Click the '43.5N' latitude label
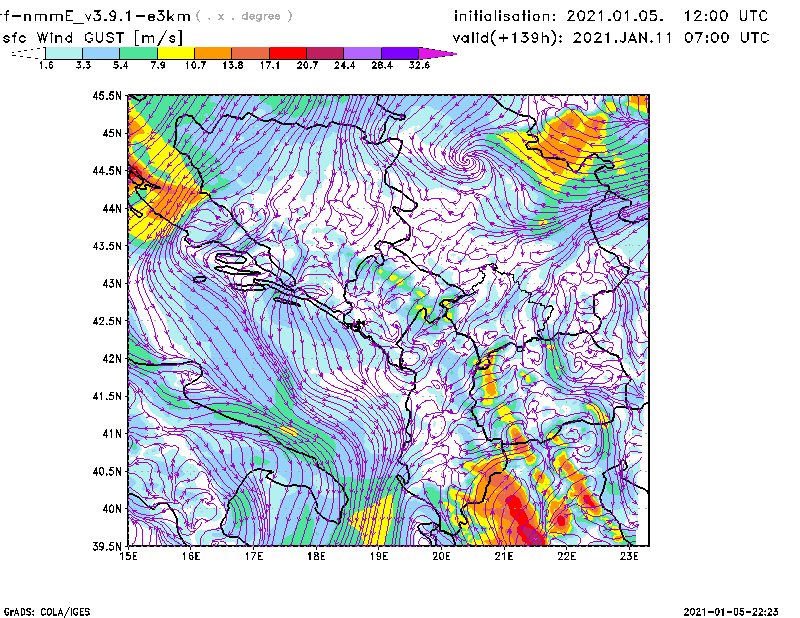800x618 pixels. pos(107,245)
